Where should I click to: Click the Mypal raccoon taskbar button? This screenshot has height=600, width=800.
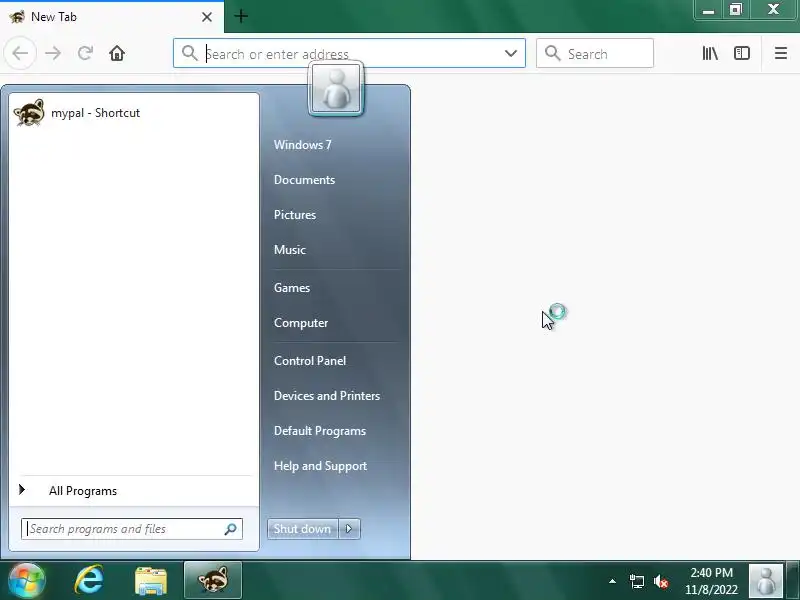213,581
